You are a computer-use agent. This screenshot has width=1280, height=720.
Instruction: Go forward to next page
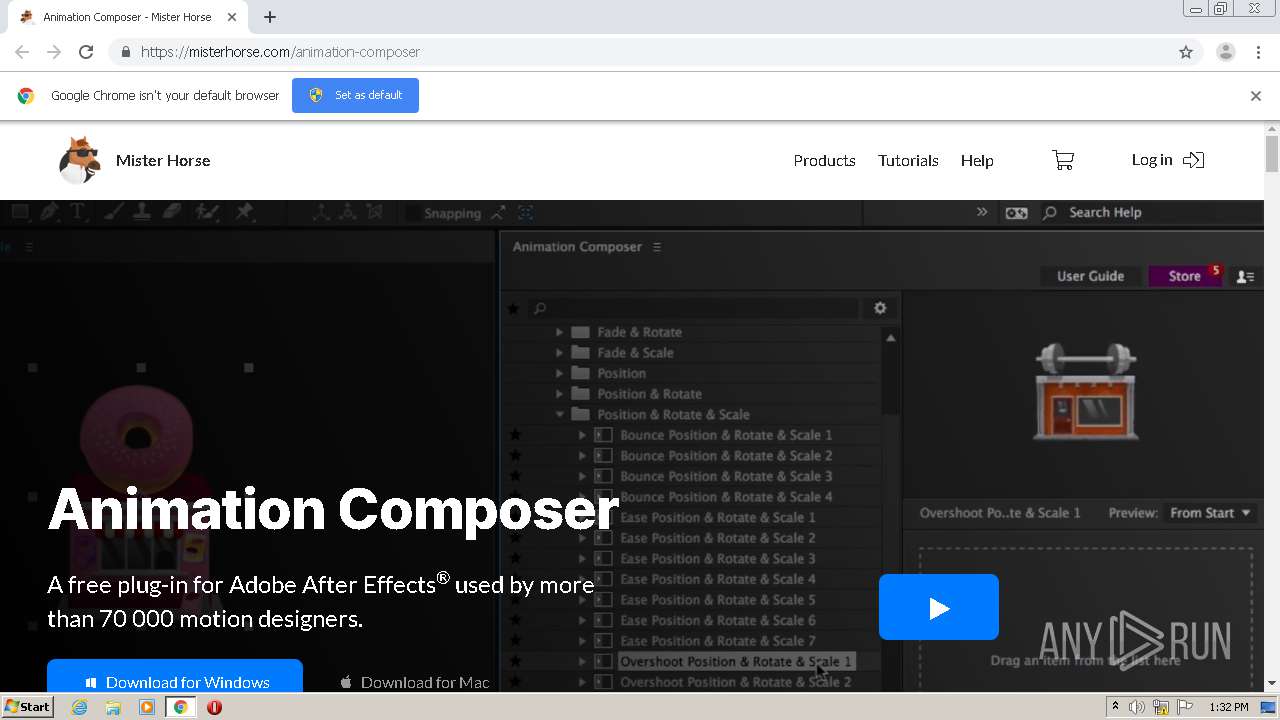pyautogui.click(x=54, y=52)
